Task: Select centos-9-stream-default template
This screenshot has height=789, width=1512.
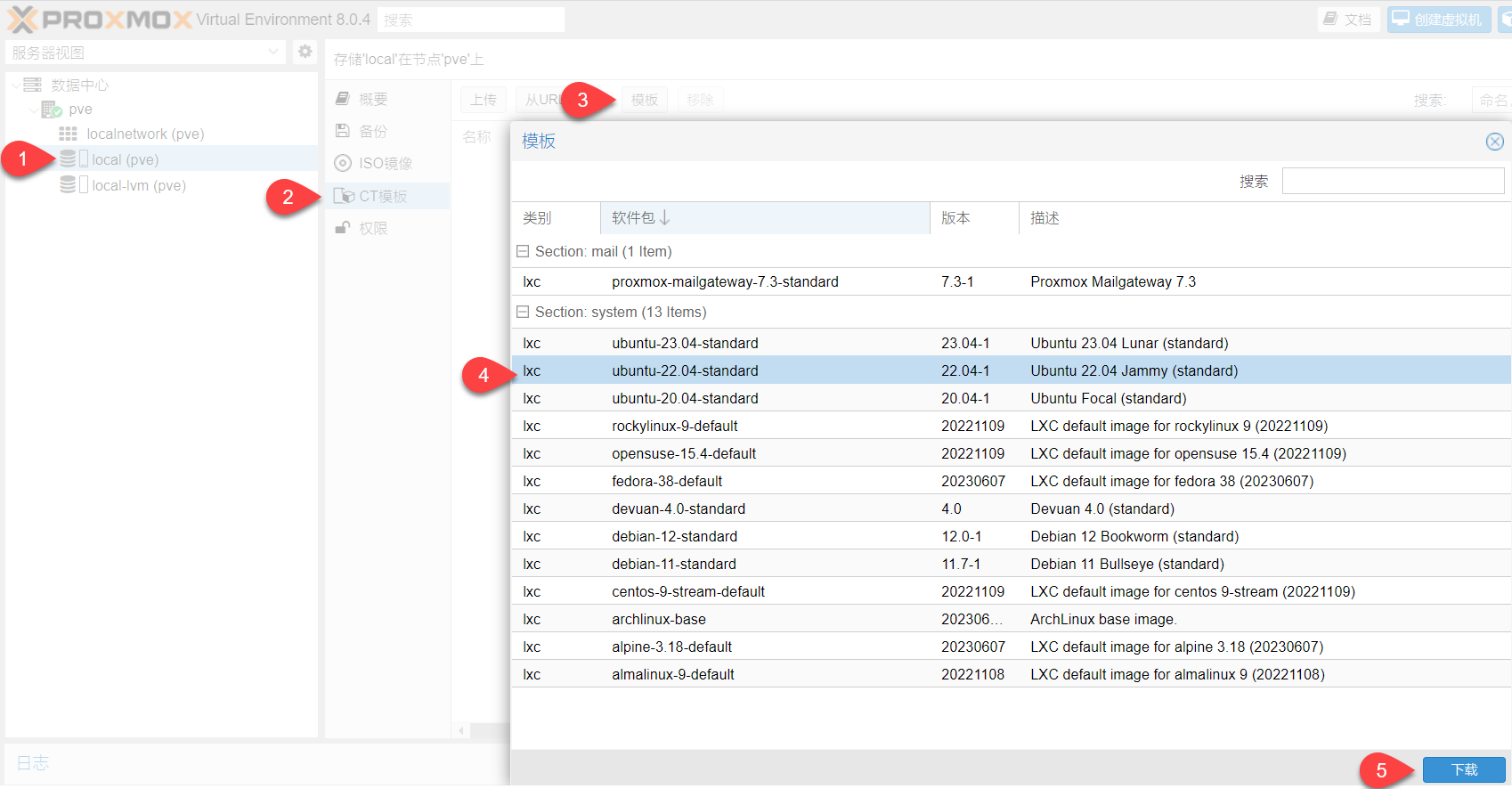Action: tap(1011, 591)
